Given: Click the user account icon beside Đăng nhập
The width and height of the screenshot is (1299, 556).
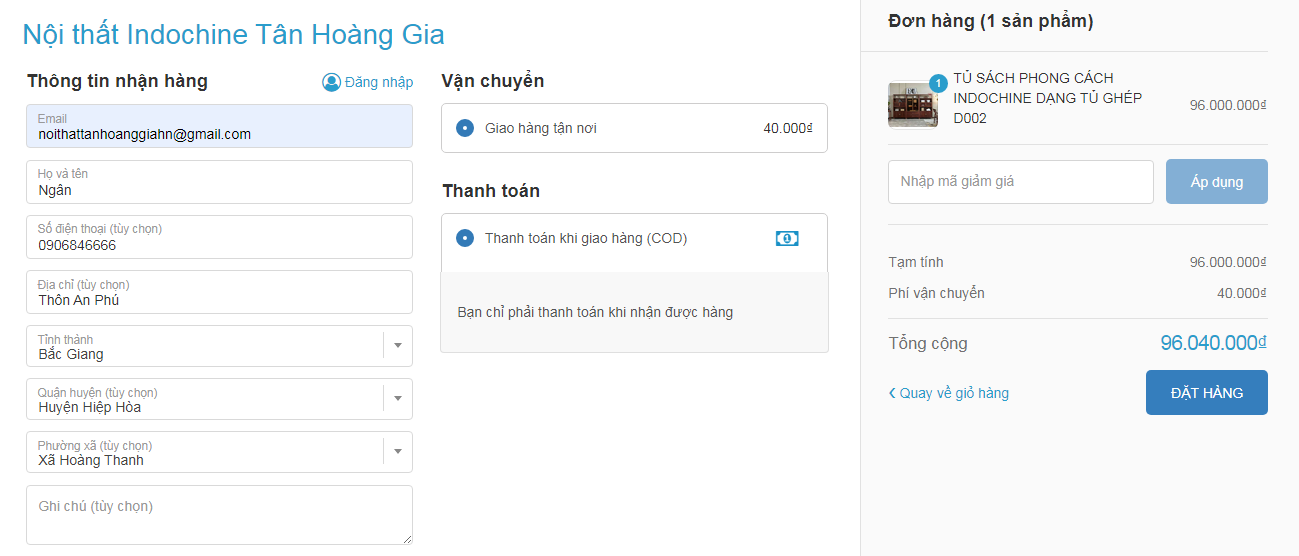Looking at the screenshot, I should (331, 82).
